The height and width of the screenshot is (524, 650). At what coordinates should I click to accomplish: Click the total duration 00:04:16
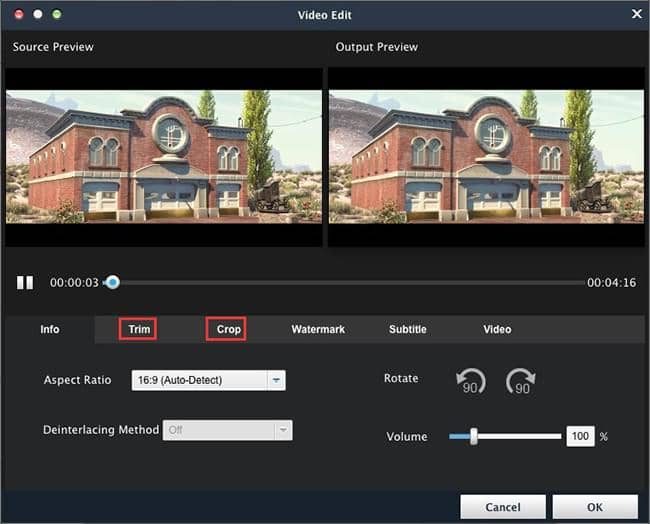(611, 283)
